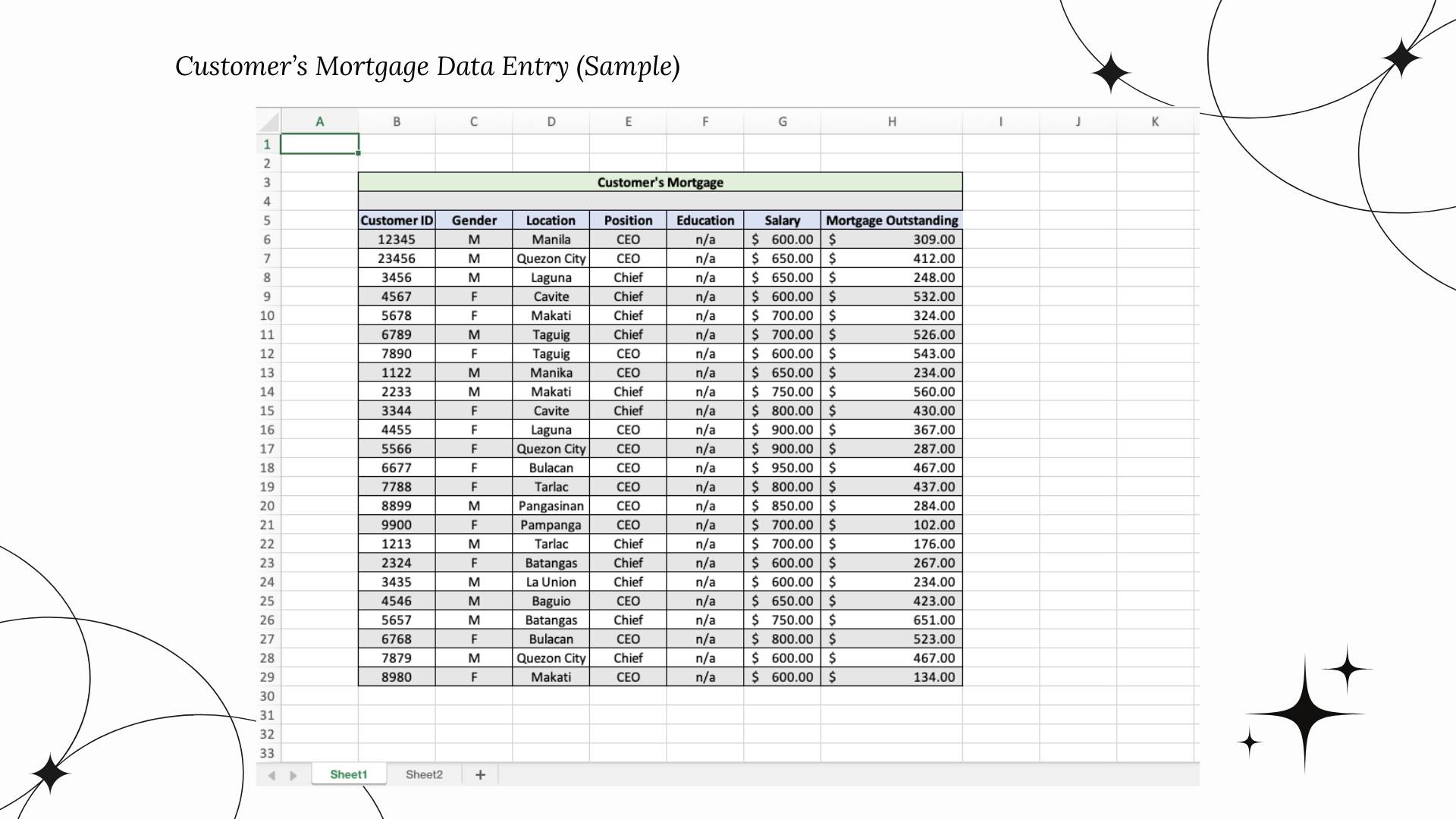Select customer ID 8980 cell
Viewport: 1456px width, 819px height.
coord(397,677)
